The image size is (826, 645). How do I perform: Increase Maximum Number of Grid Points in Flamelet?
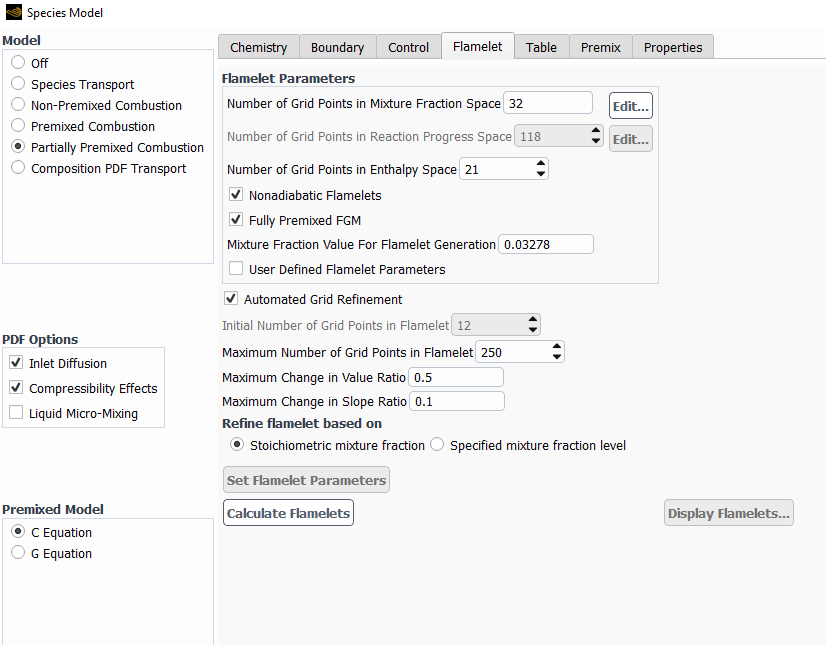click(x=556, y=347)
